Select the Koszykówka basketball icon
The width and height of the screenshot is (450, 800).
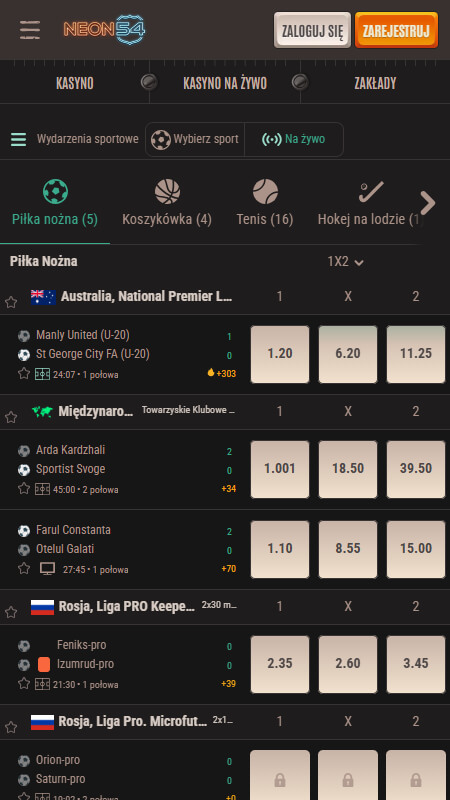(x=167, y=192)
